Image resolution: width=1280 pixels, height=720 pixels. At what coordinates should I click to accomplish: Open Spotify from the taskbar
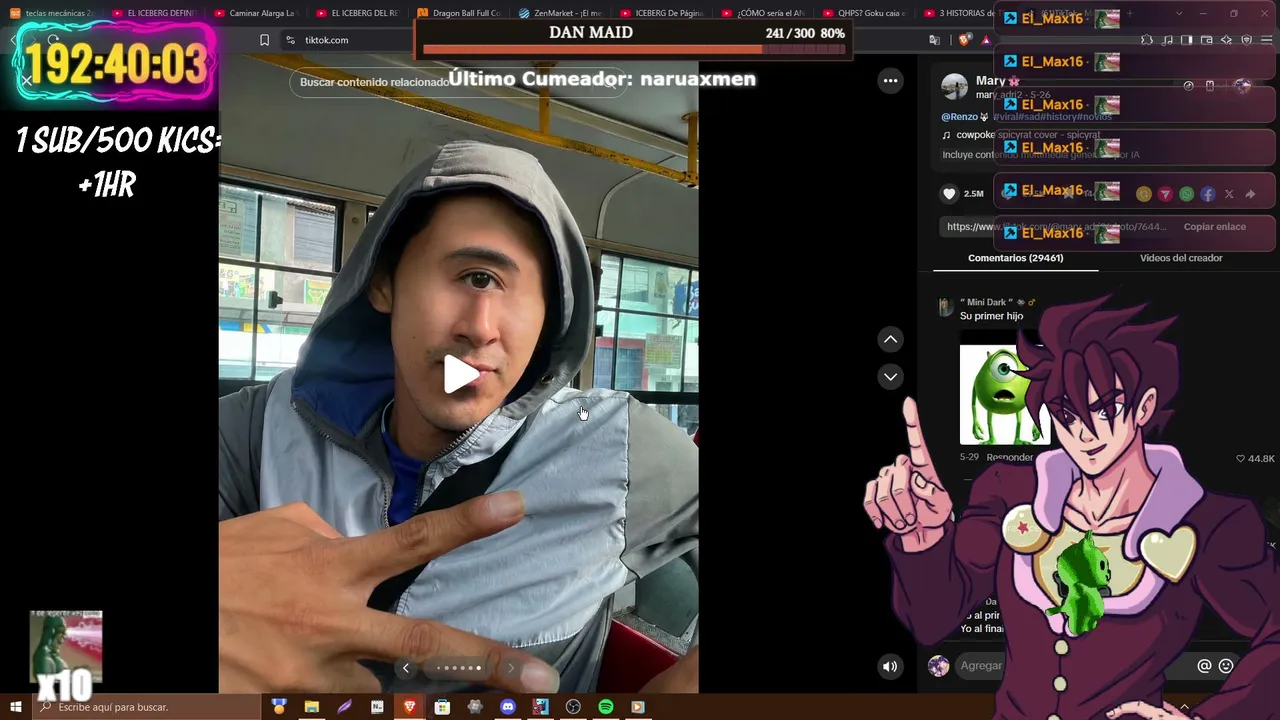(x=606, y=707)
